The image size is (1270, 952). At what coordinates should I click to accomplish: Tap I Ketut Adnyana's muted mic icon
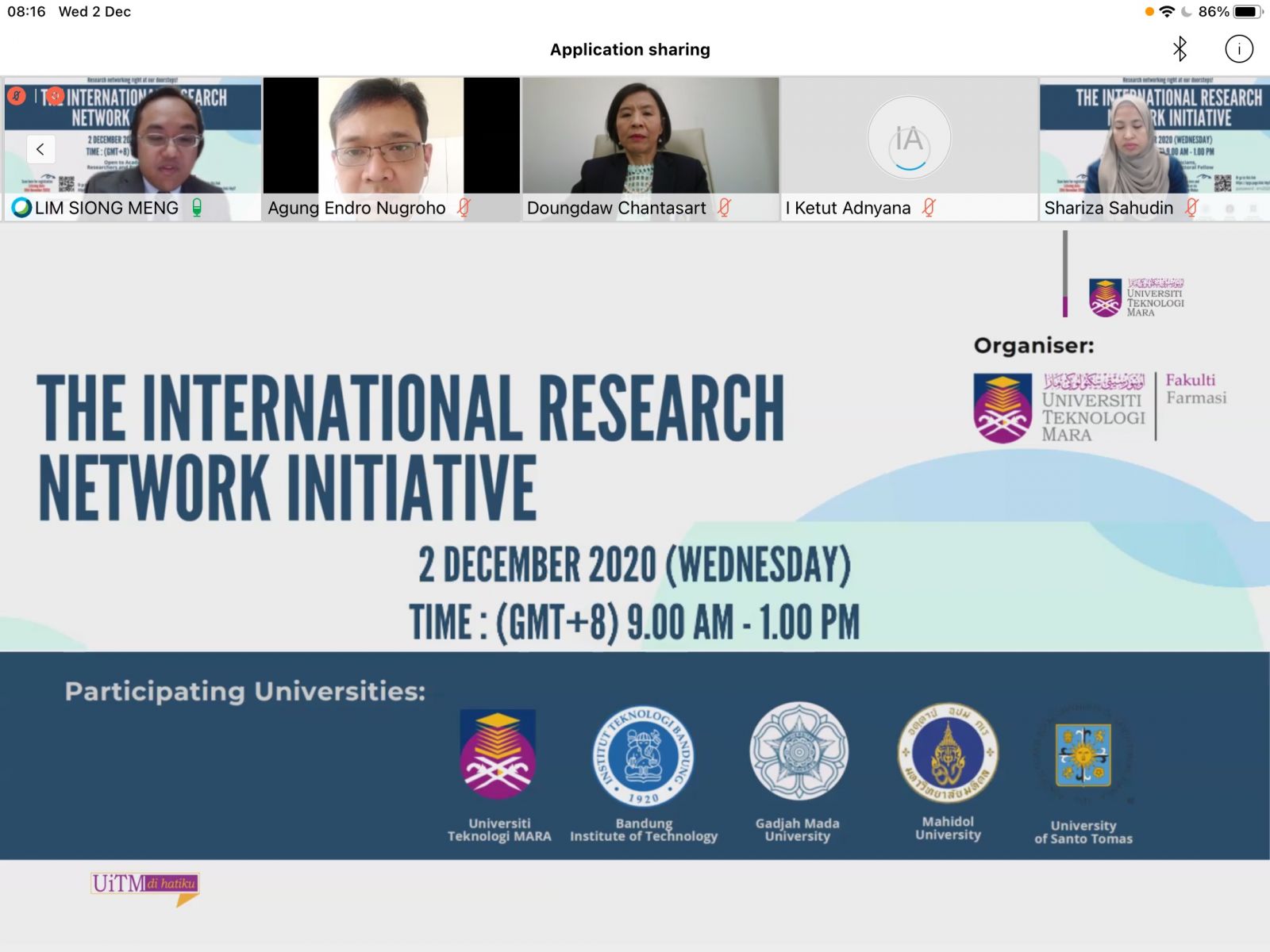pos(929,208)
